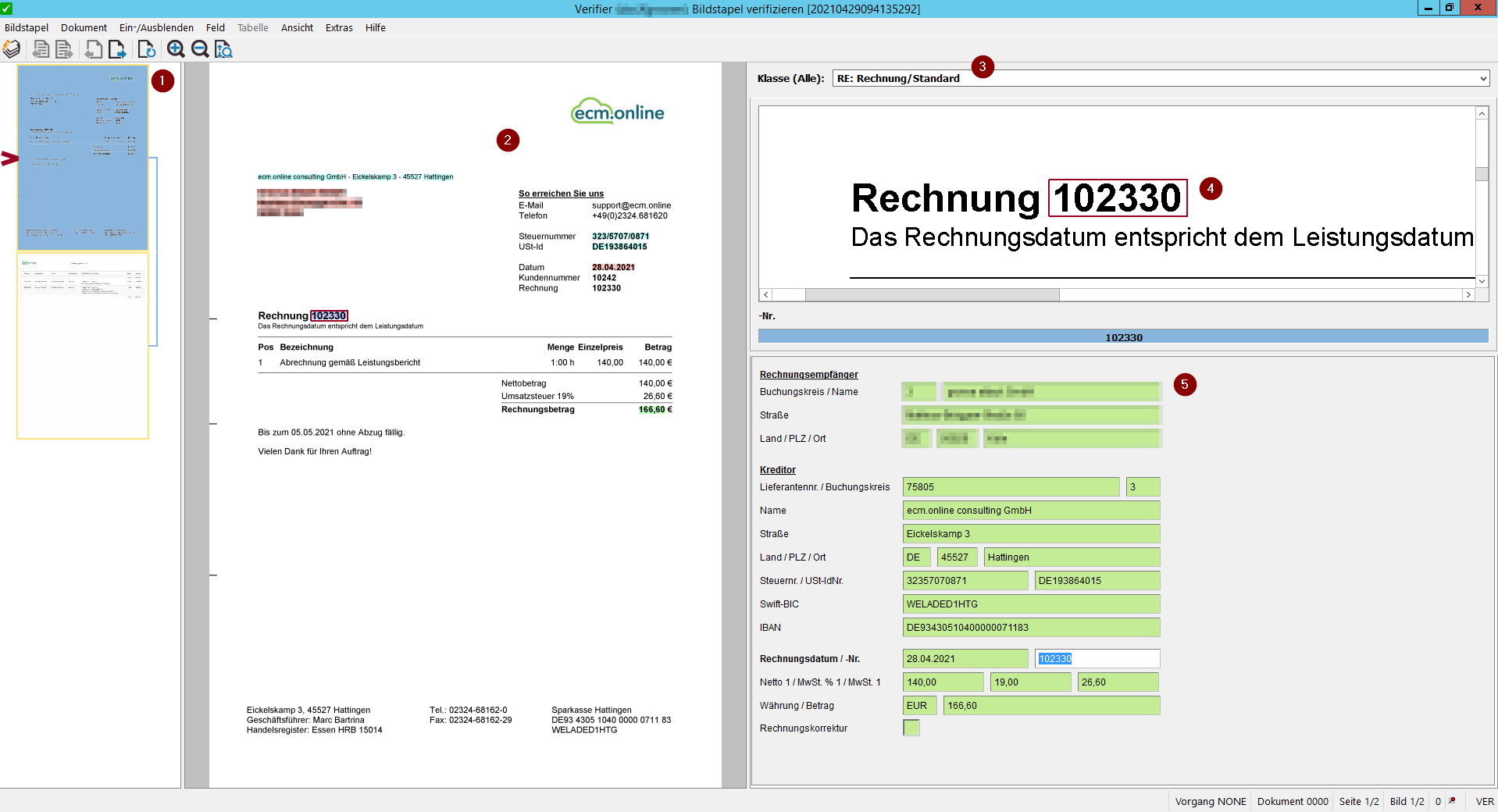Click Kreditor Straße field Eickelskamp 3

pos(1031,533)
